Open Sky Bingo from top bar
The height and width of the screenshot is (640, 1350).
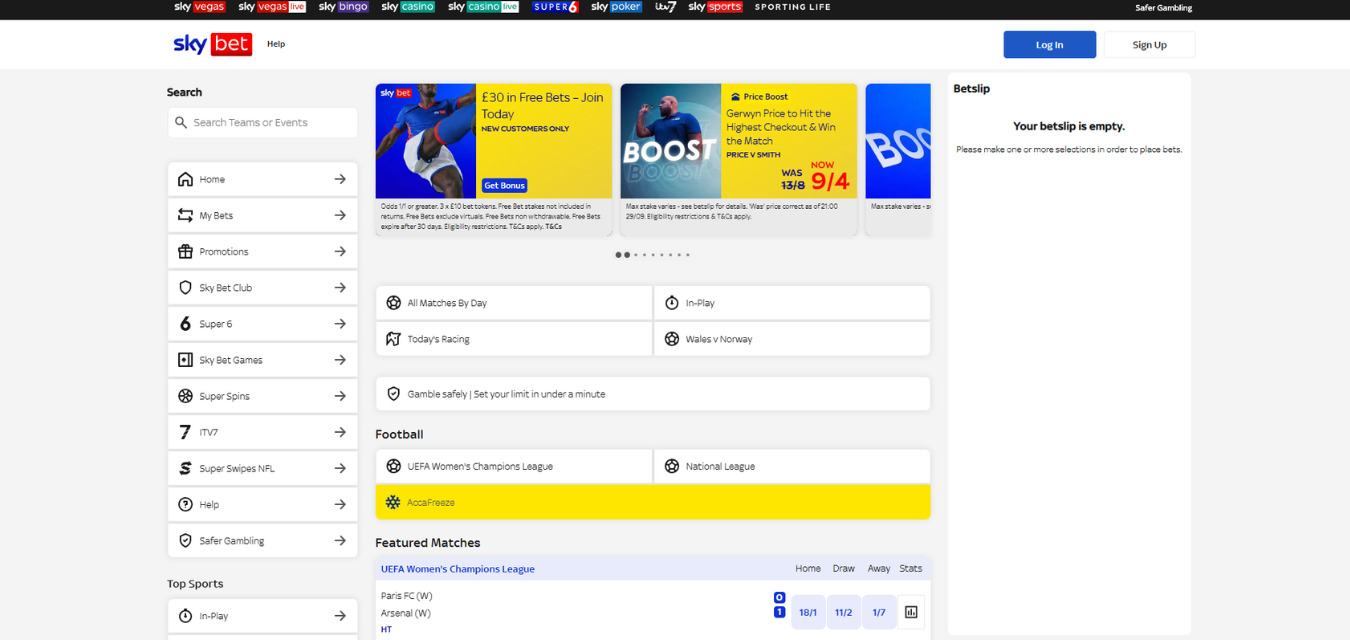(343, 7)
